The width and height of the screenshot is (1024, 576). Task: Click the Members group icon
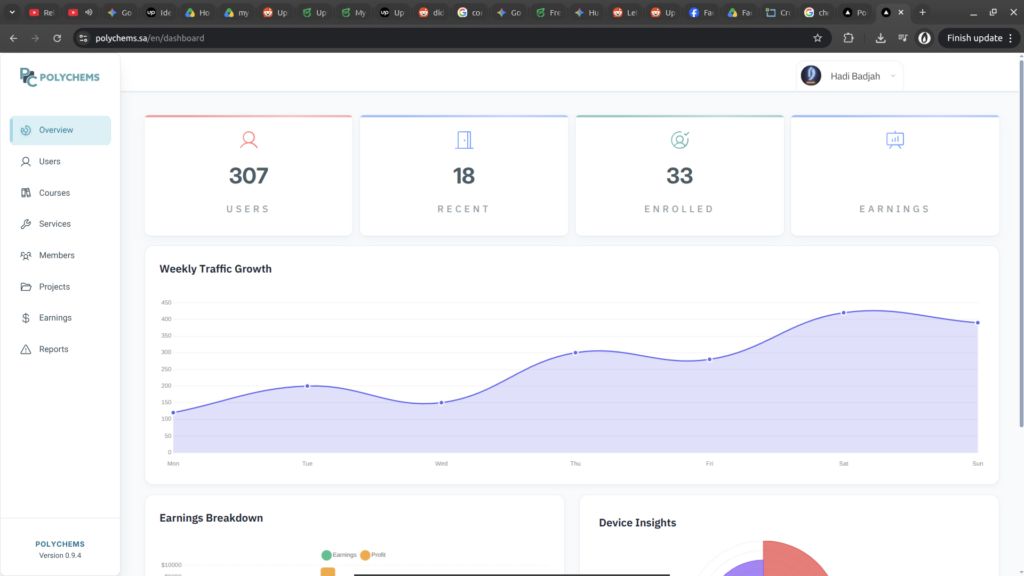[25, 255]
